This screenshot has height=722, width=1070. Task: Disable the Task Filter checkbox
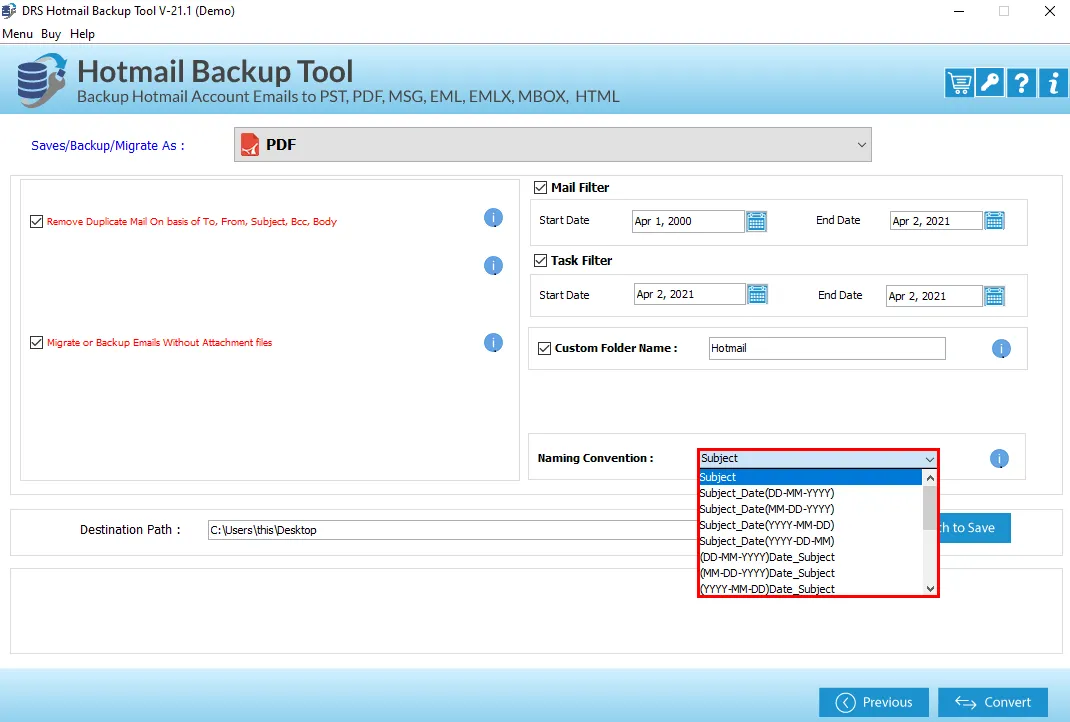pyautogui.click(x=540, y=260)
